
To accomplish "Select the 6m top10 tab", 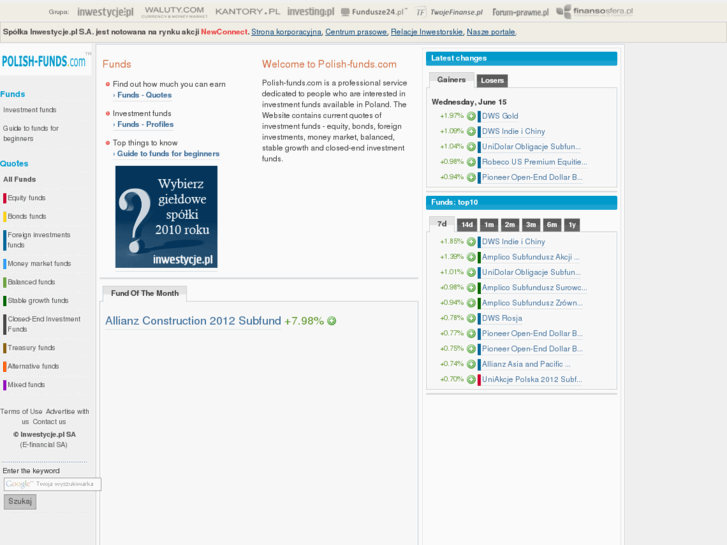I will click(552, 225).
